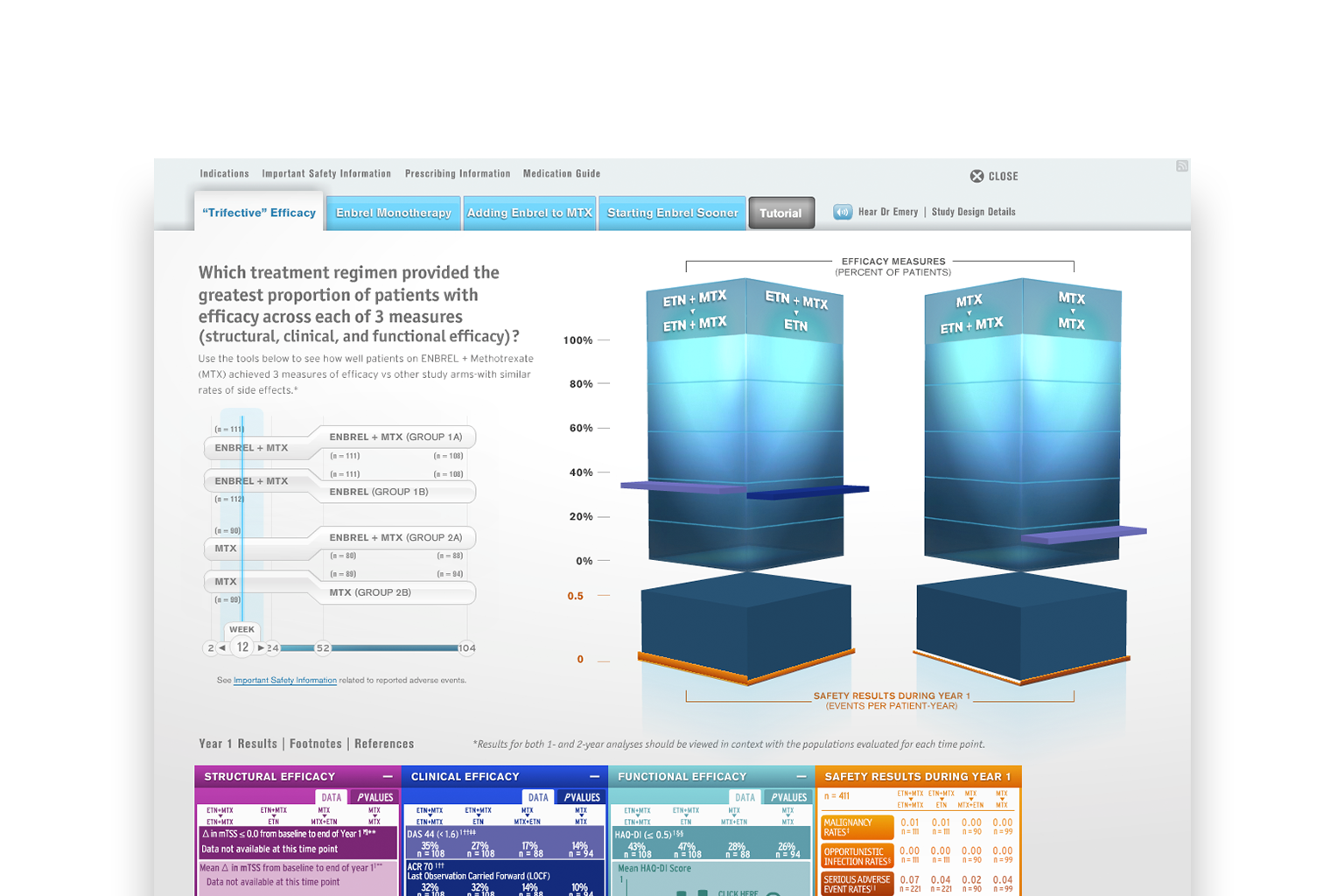Click Serious Adverse Event Rates label
Viewport: 1344px width, 896px height.
click(x=857, y=884)
